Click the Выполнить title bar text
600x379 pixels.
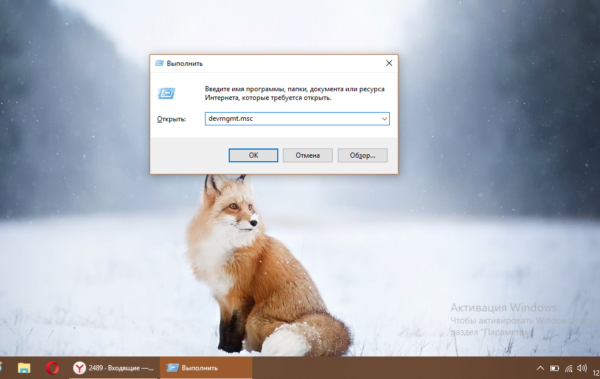[184, 64]
